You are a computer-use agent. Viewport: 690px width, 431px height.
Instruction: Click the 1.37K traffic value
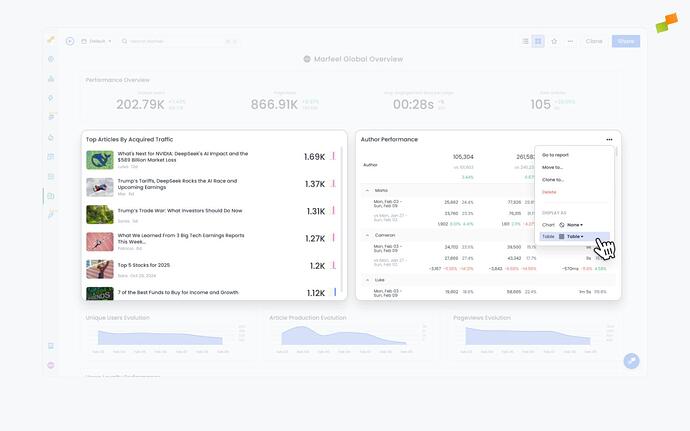pos(315,184)
